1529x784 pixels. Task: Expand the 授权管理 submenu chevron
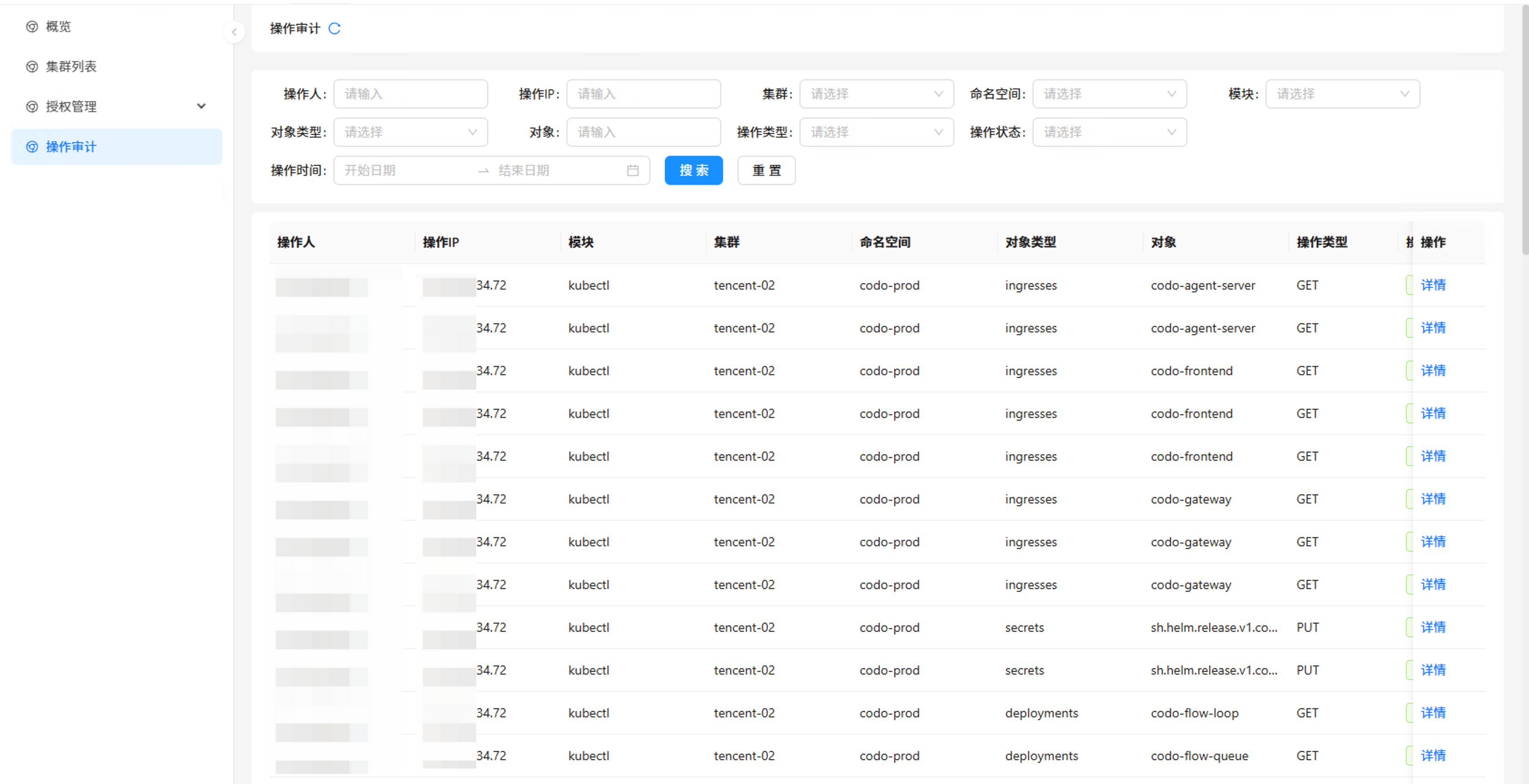[201, 106]
